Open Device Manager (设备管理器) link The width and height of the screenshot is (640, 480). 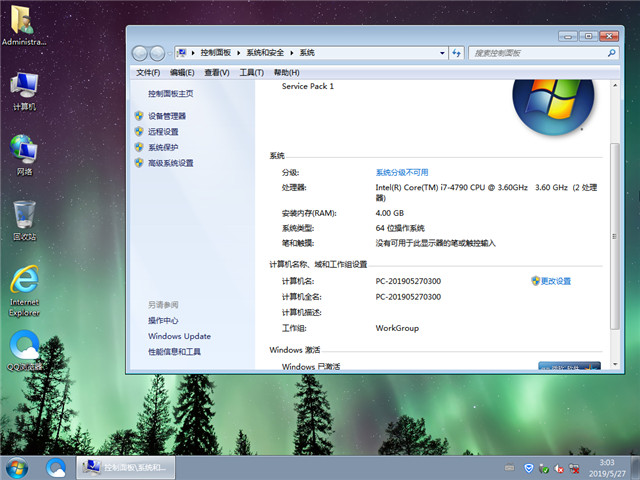coord(167,116)
